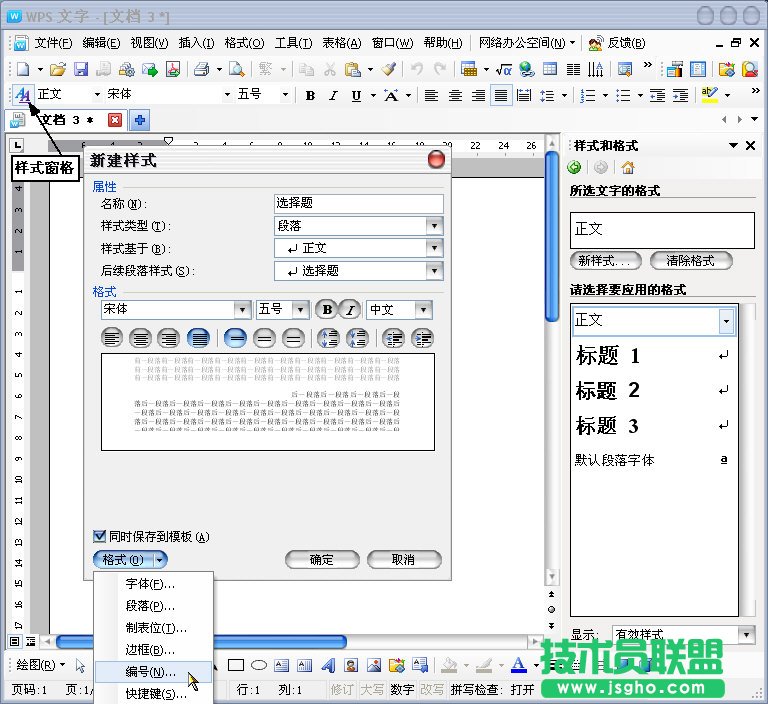The height and width of the screenshot is (704, 768).
Task: Click the 格式(O) button at dialog bottom
Action: (130, 559)
